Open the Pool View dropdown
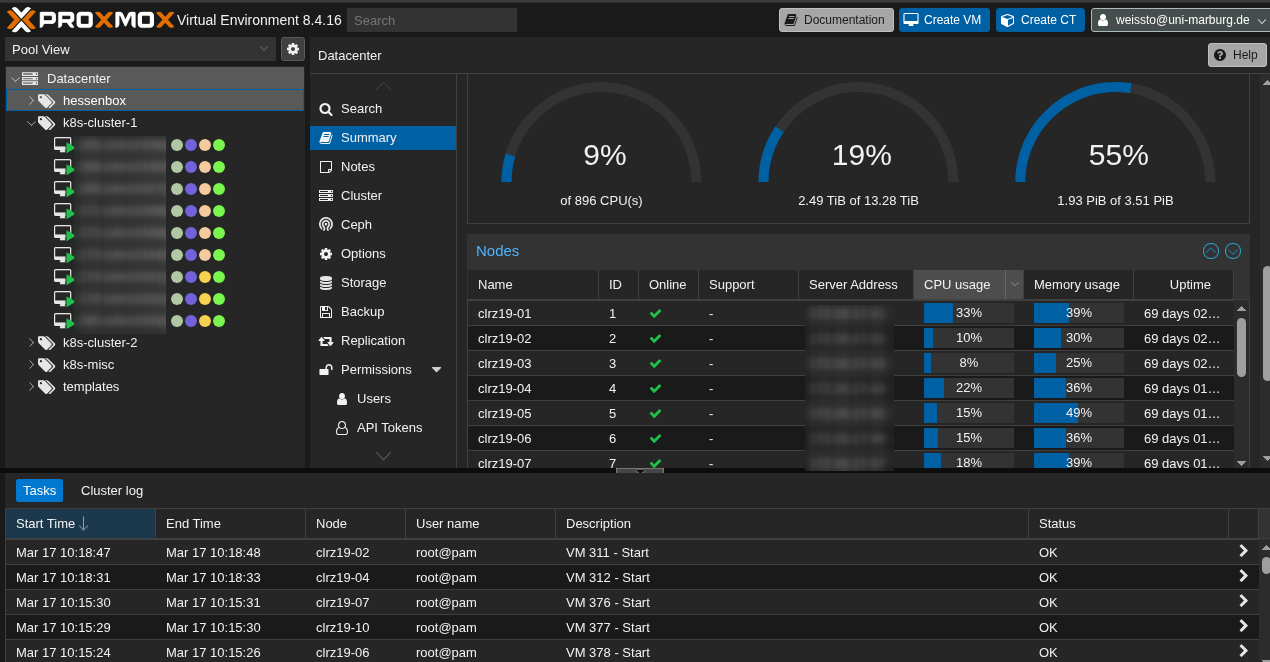1270x662 pixels. pyautogui.click(x=264, y=49)
